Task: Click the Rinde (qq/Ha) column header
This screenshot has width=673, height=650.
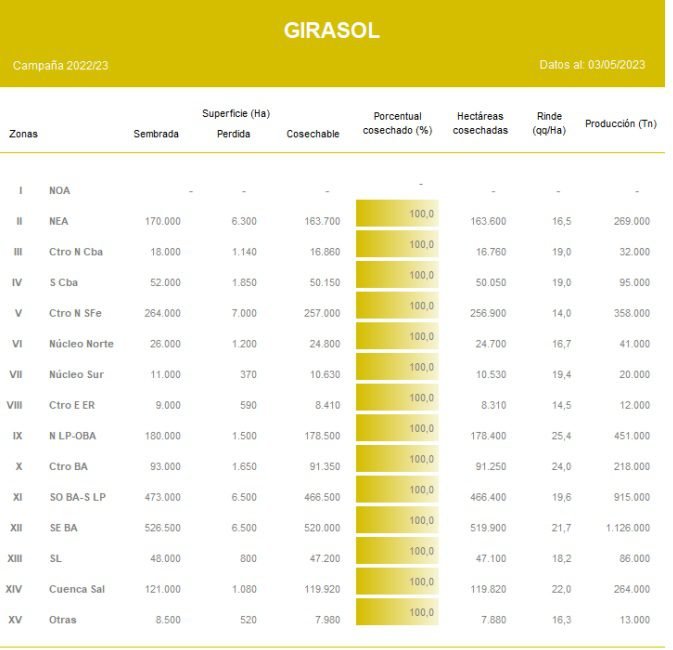Action: (x=549, y=123)
